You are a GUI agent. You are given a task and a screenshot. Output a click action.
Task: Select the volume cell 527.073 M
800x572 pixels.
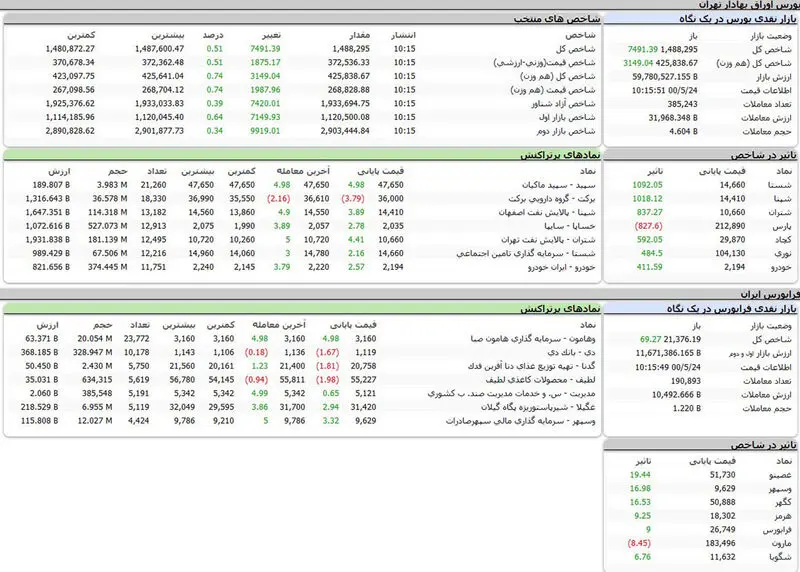[107, 226]
